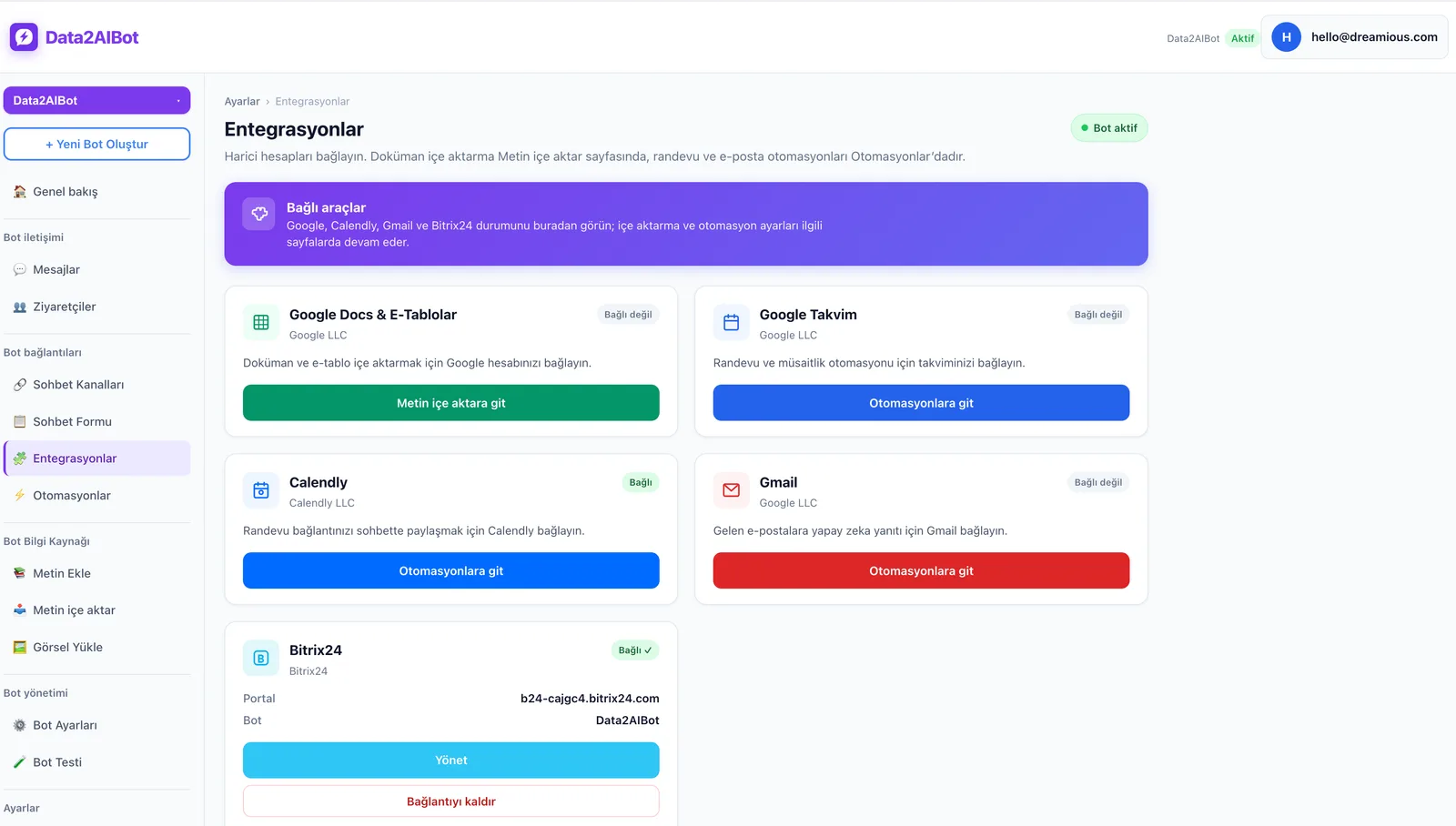Open Bot Ayarları in the sidebar

click(97, 726)
